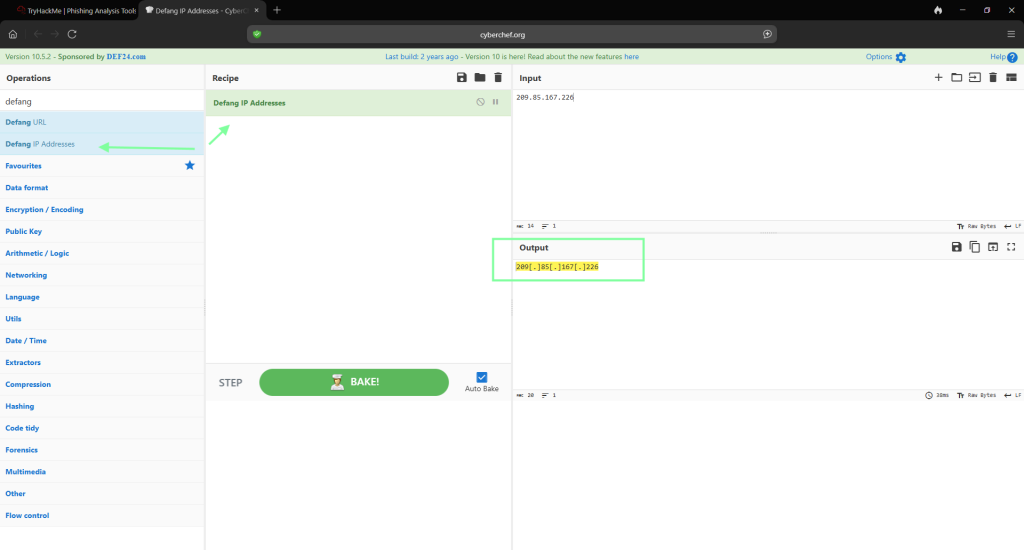Clear input and output with trash icon
The height and width of the screenshot is (550, 1024).
coord(993,78)
